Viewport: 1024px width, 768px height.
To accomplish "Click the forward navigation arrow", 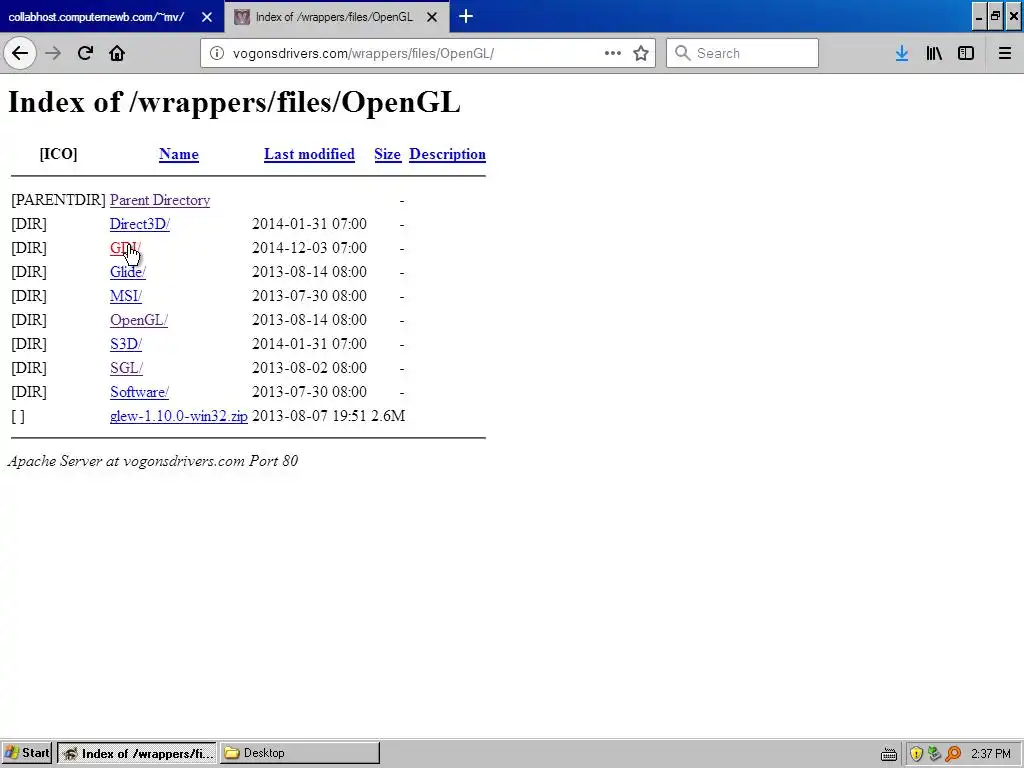I will point(53,53).
